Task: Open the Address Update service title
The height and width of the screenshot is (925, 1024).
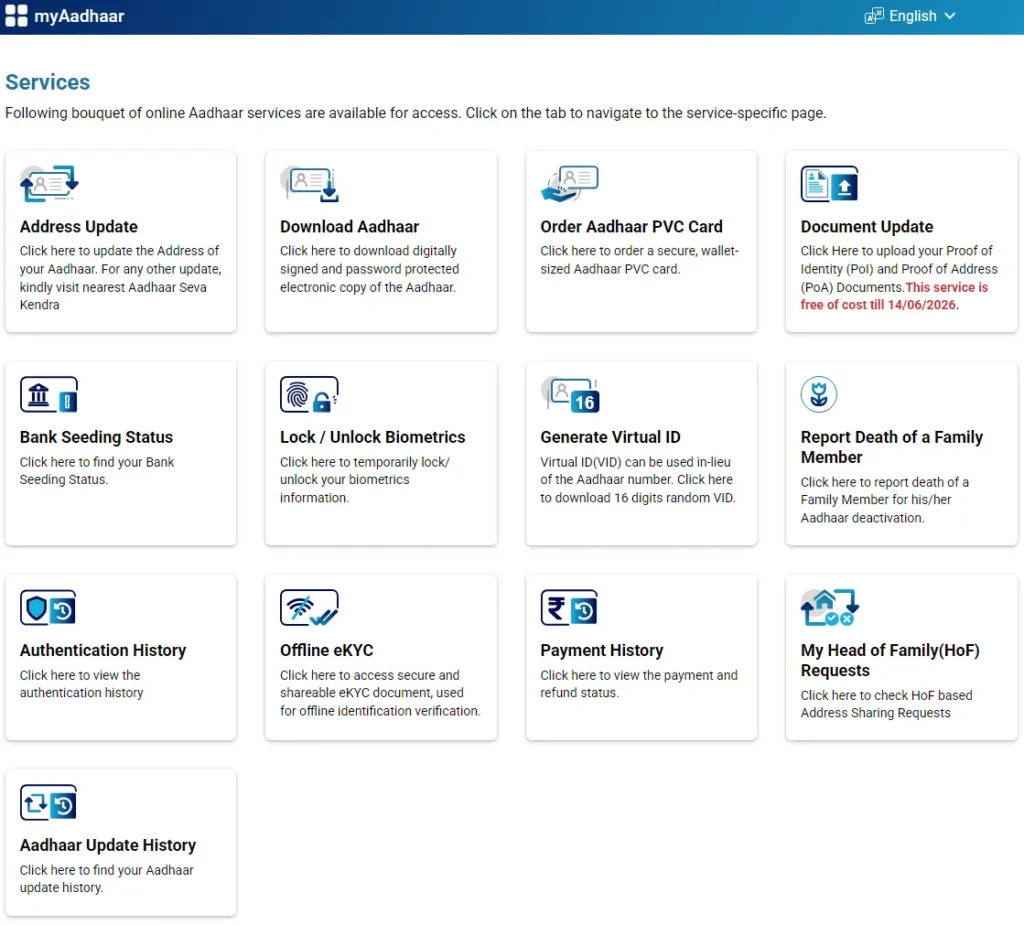Action: click(x=78, y=227)
